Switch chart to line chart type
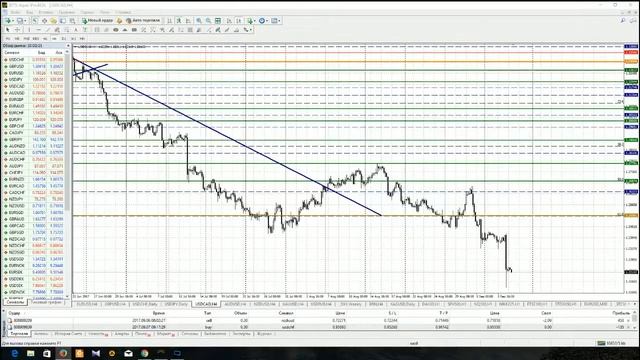The height and width of the screenshot is (360, 640). click(x=188, y=20)
